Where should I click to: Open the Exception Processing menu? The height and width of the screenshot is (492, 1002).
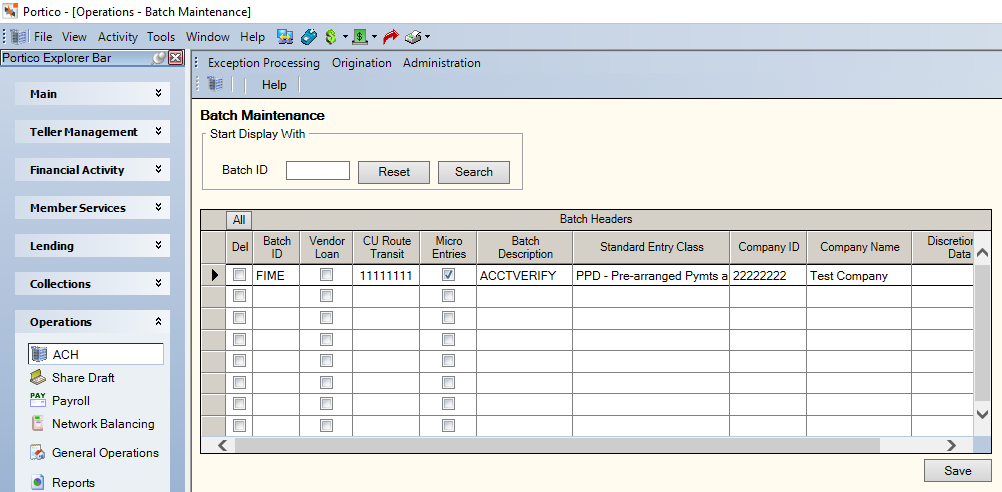[263, 63]
